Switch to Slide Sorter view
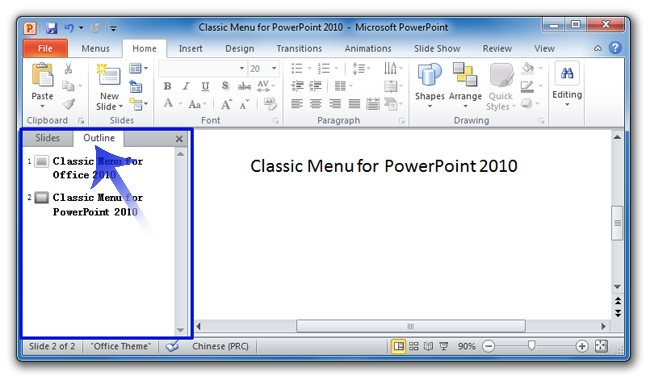 414,346
